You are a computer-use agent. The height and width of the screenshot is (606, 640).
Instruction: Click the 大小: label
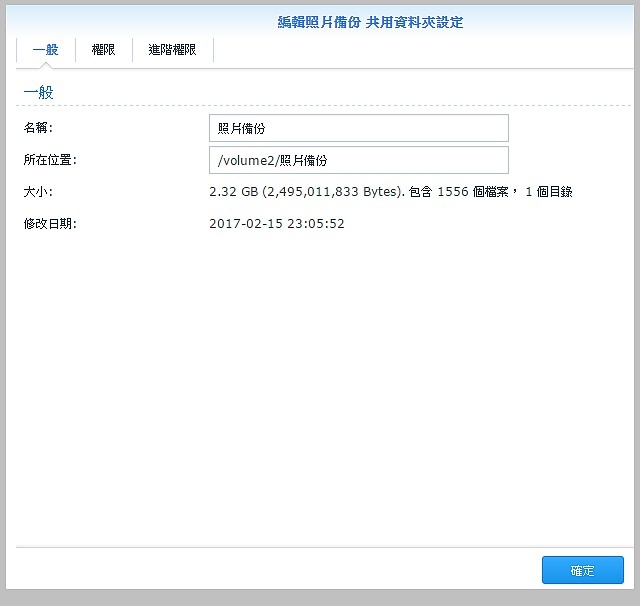click(38, 191)
